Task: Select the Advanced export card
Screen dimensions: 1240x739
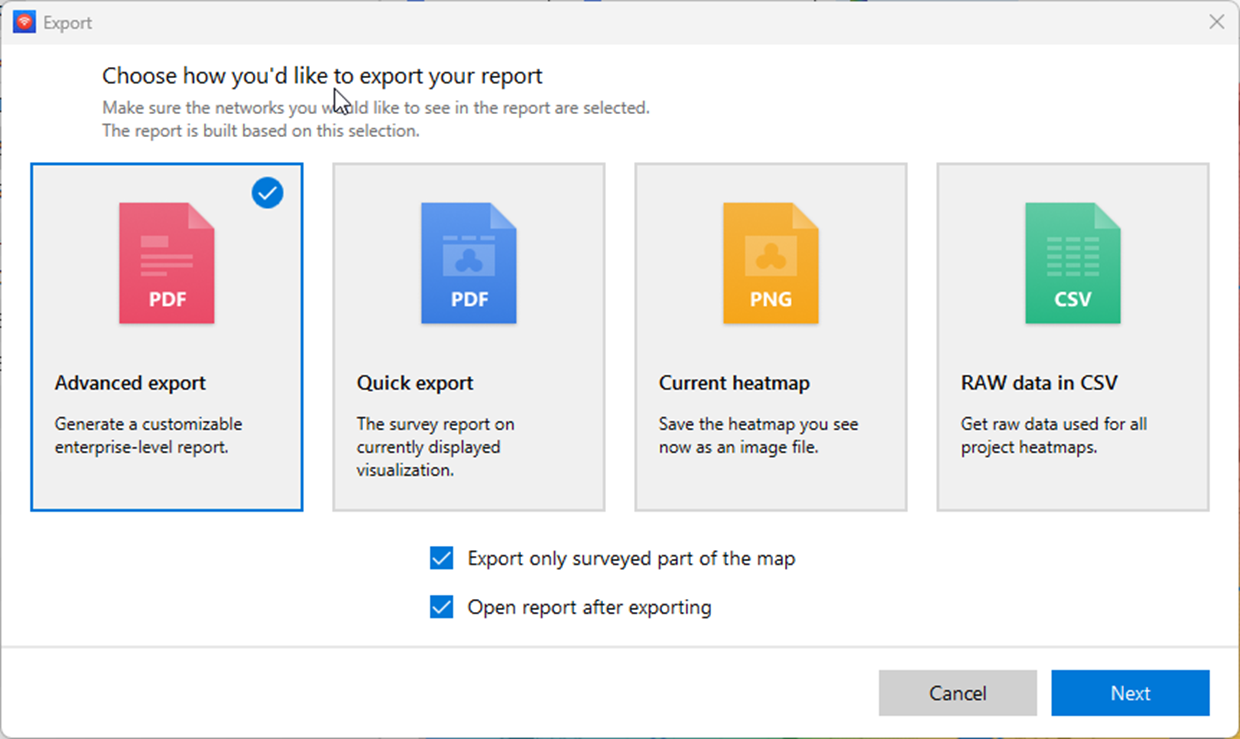Action: tap(166, 337)
